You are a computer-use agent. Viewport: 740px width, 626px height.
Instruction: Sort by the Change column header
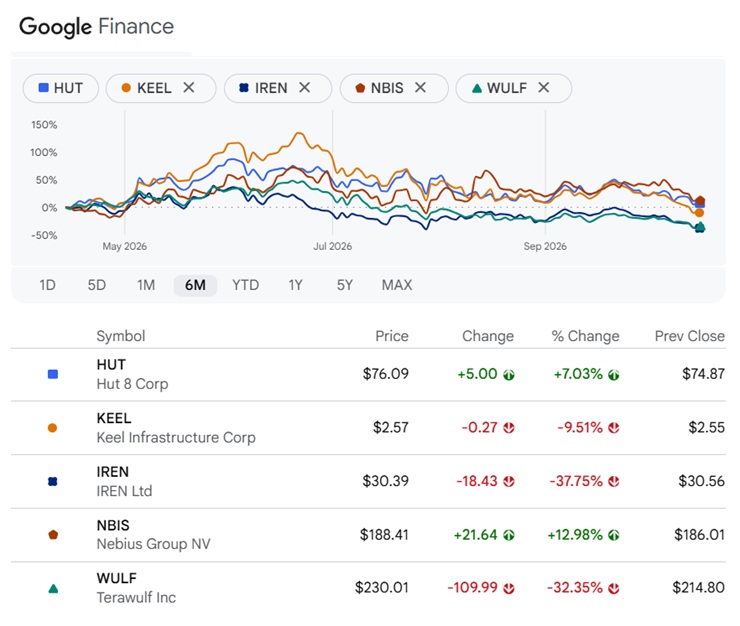tap(488, 336)
